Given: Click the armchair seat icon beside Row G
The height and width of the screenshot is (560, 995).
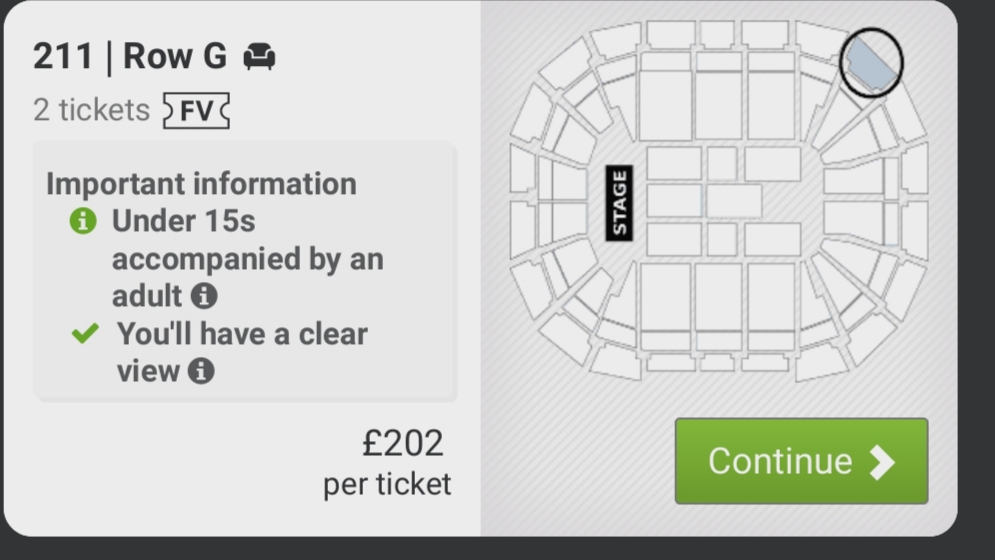Looking at the screenshot, I should click(260, 56).
